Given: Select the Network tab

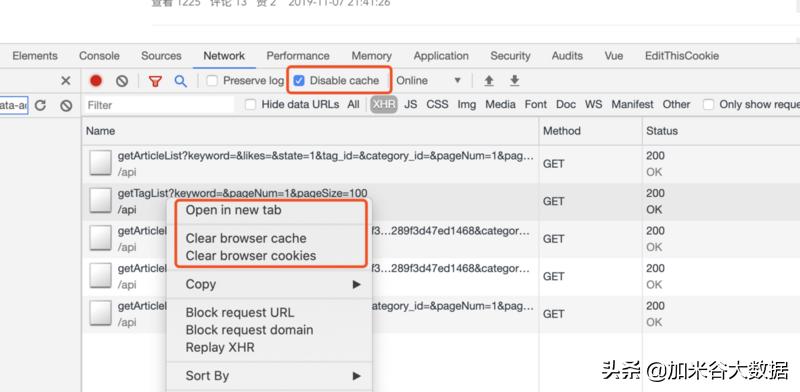Looking at the screenshot, I should pyautogui.click(x=224, y=56).
